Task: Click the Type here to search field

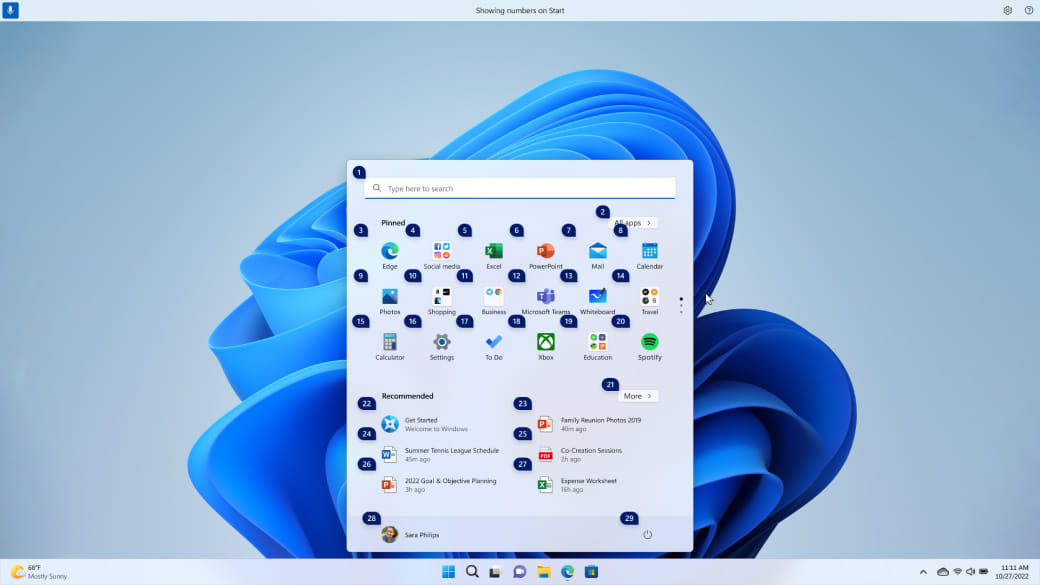Action: [x=520, y=188]
